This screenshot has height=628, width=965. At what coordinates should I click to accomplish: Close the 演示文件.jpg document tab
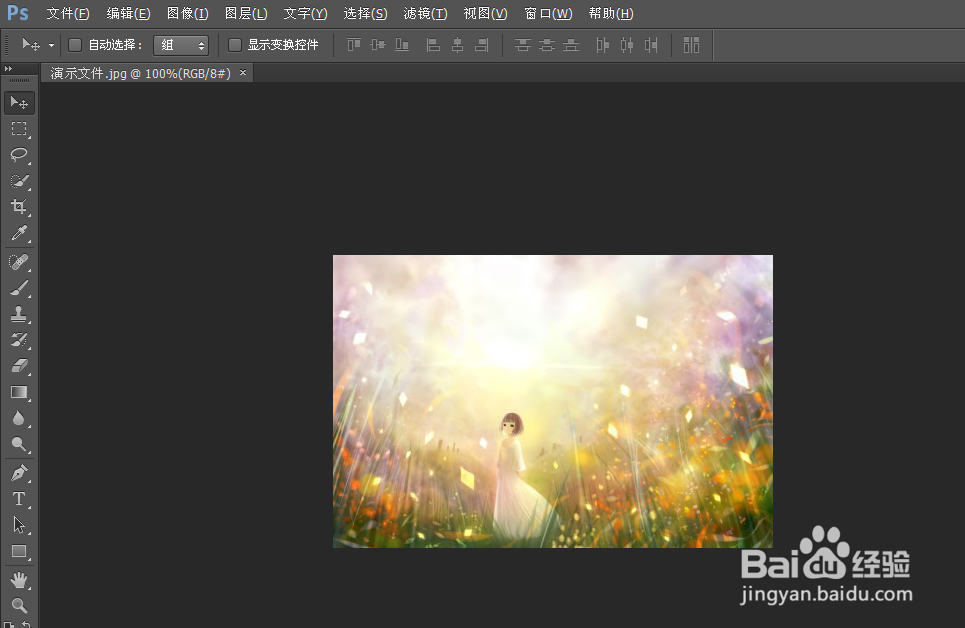point(243,73)
